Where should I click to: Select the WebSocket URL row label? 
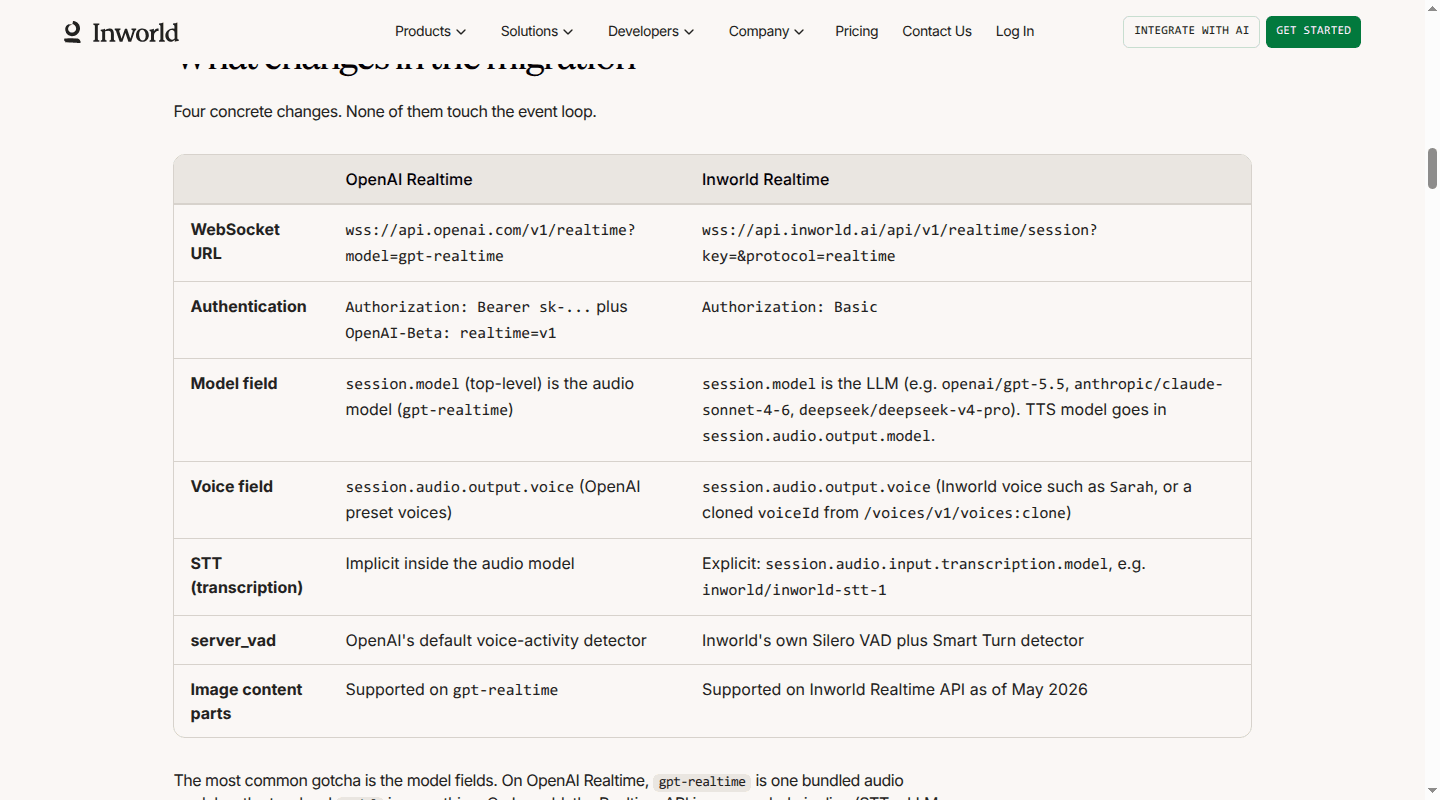[235, 242]
